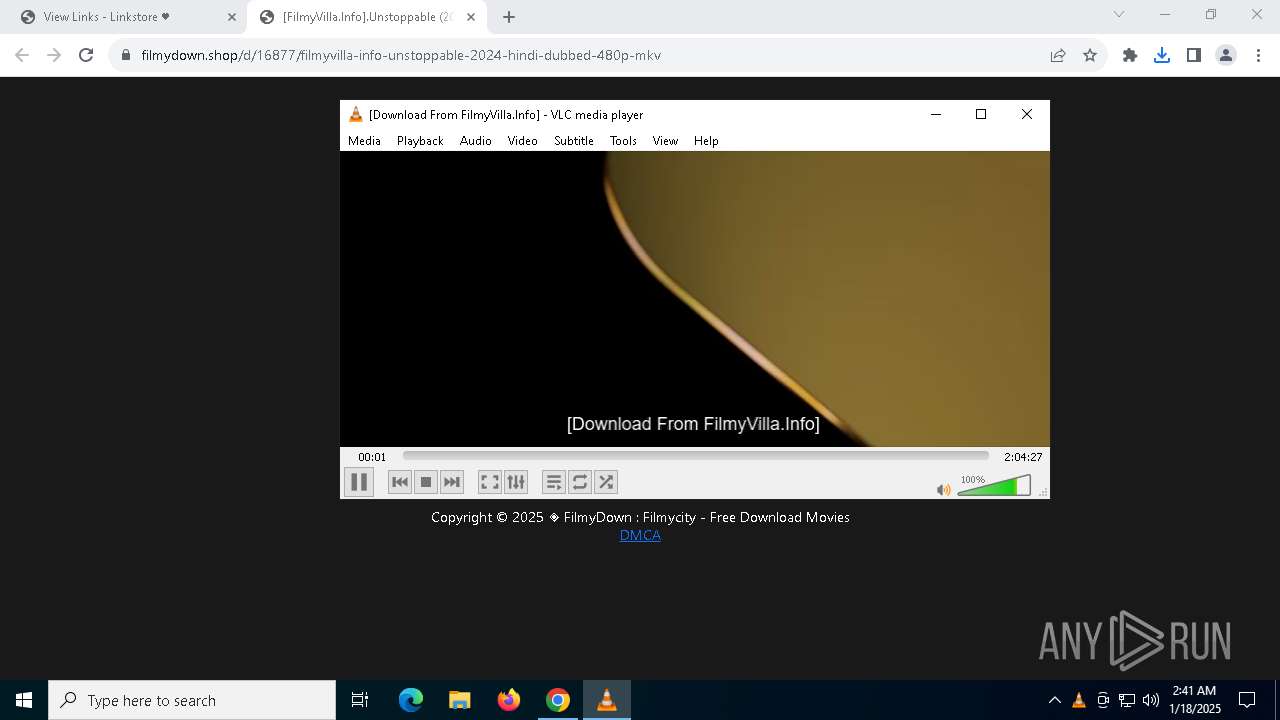
Task: Switch to Chrome on taskbar
Action: point(558,700)
